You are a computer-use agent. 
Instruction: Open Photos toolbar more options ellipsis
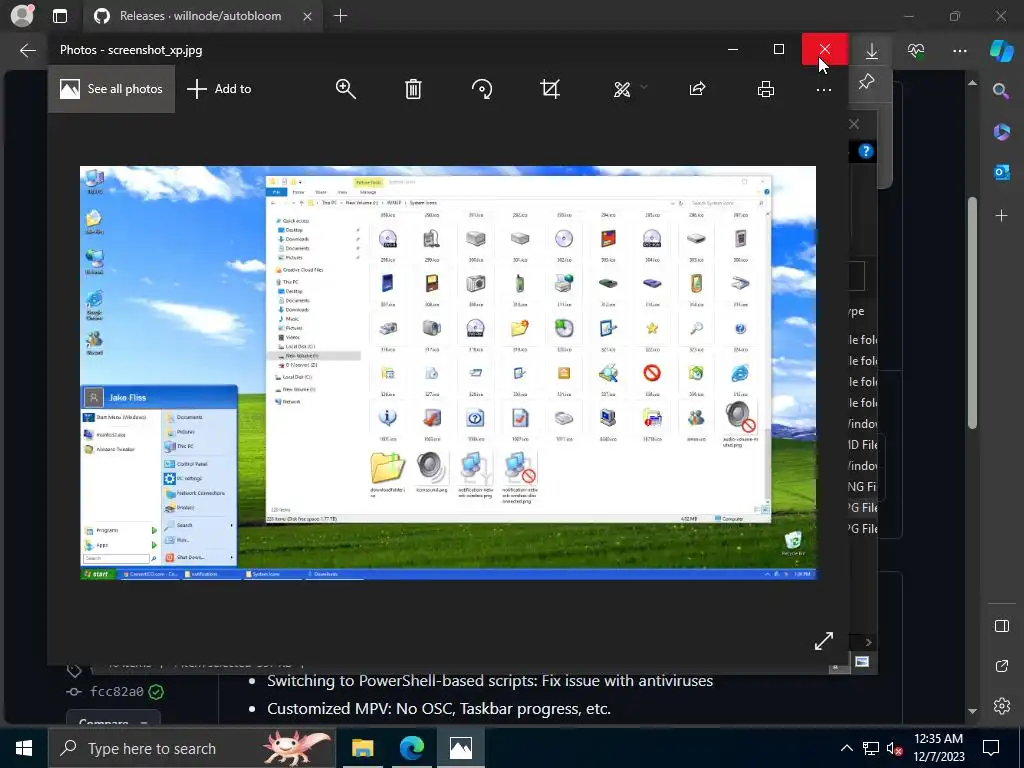tap(824, 89)
